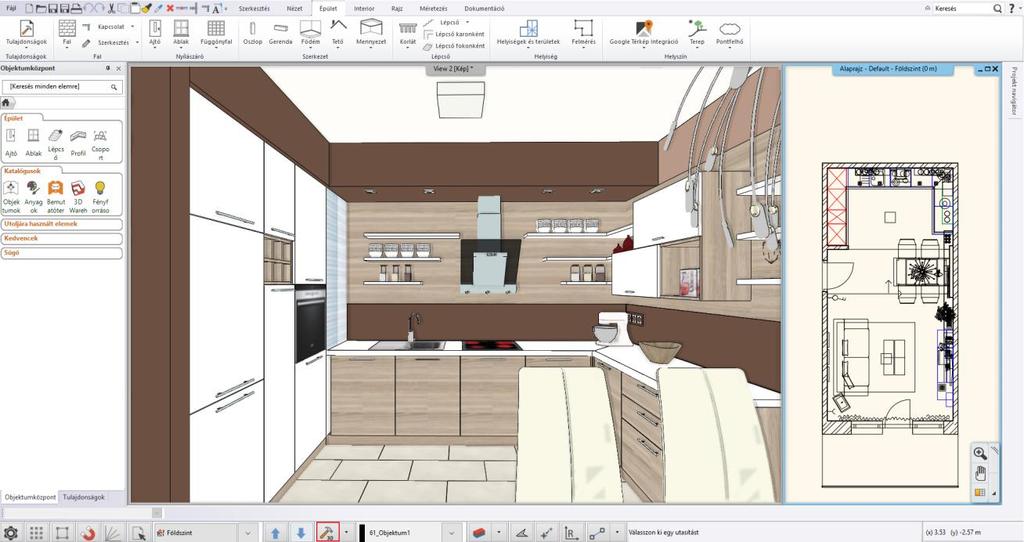Click the black color swatch in status bar

pyautogui.click(x=362, y=533)
